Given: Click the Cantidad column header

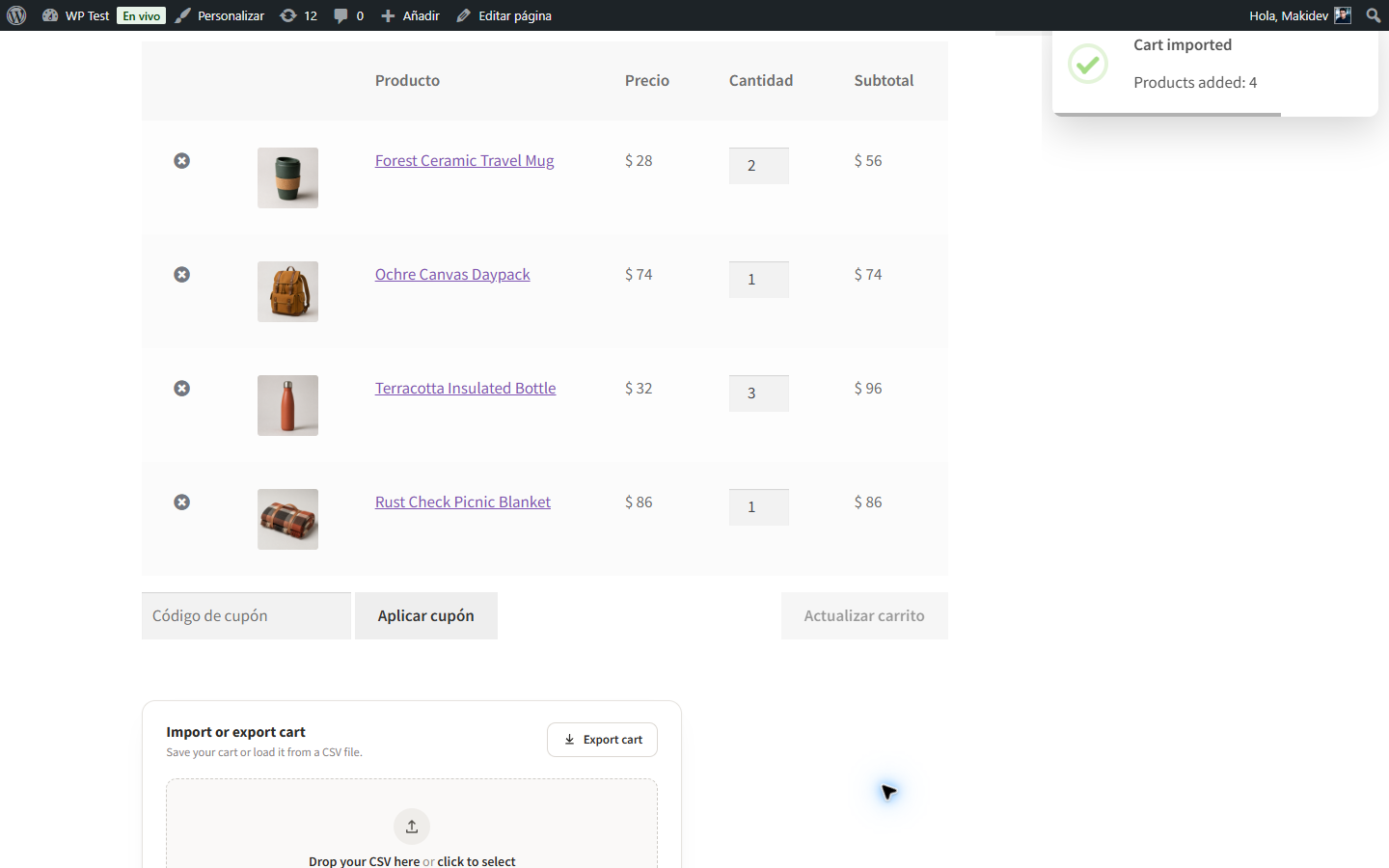Looking at the screenshot, I should coord(761,81).
